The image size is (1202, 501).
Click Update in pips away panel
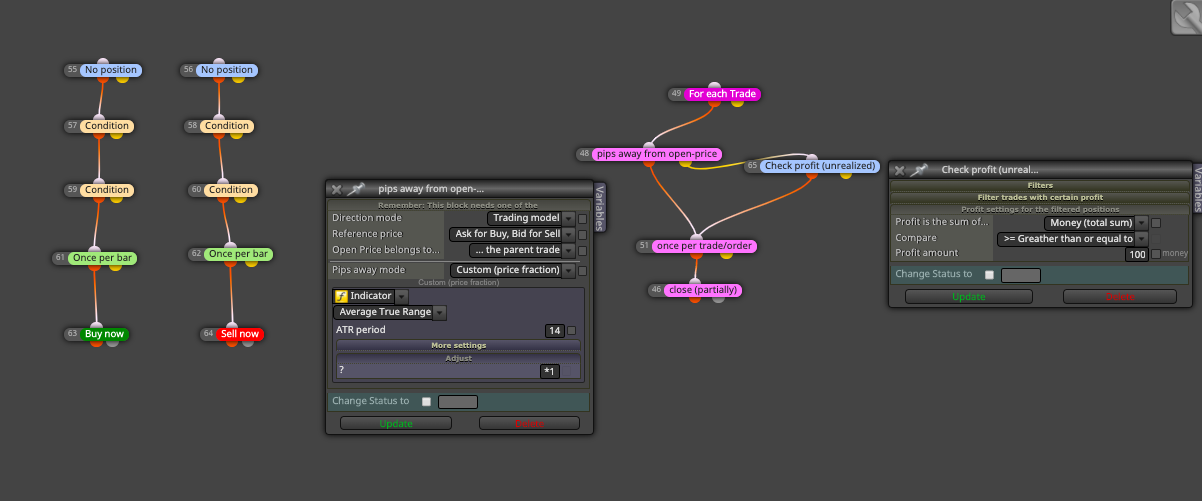pos(396,423)
